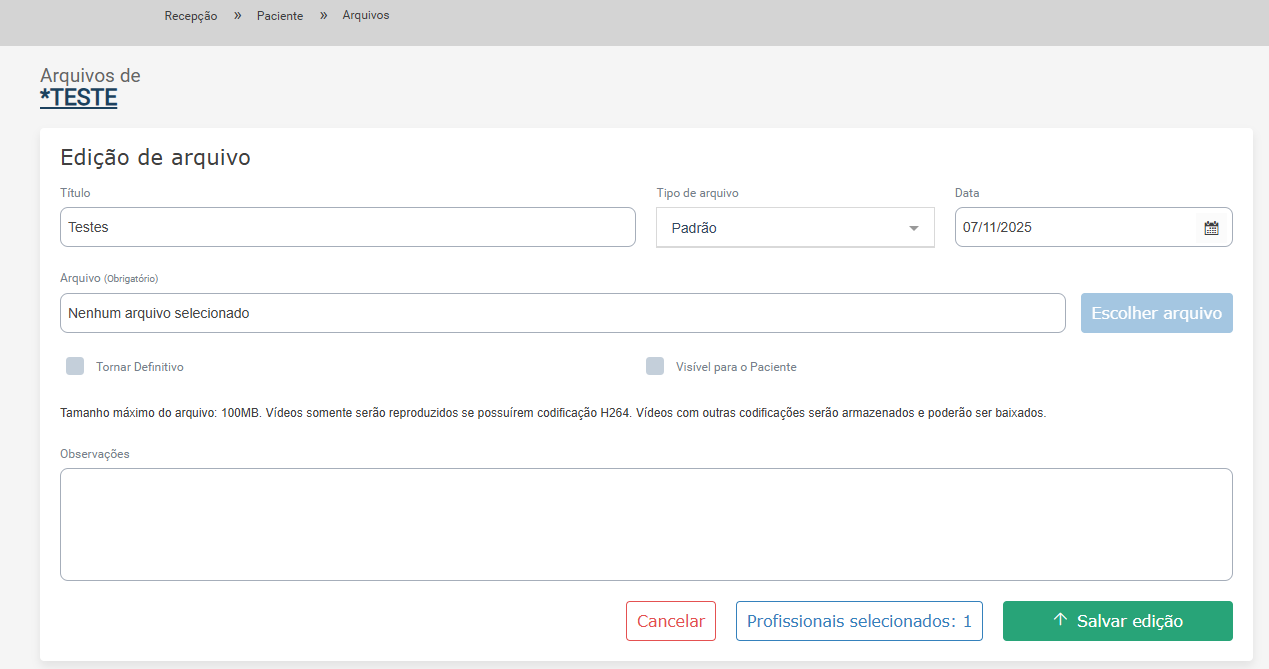Enable the Tornar Definitivo checkbox
Image resolution: width=1269 pixels, height=669 pixels.
pyautogui.click(x=75, y=366)
